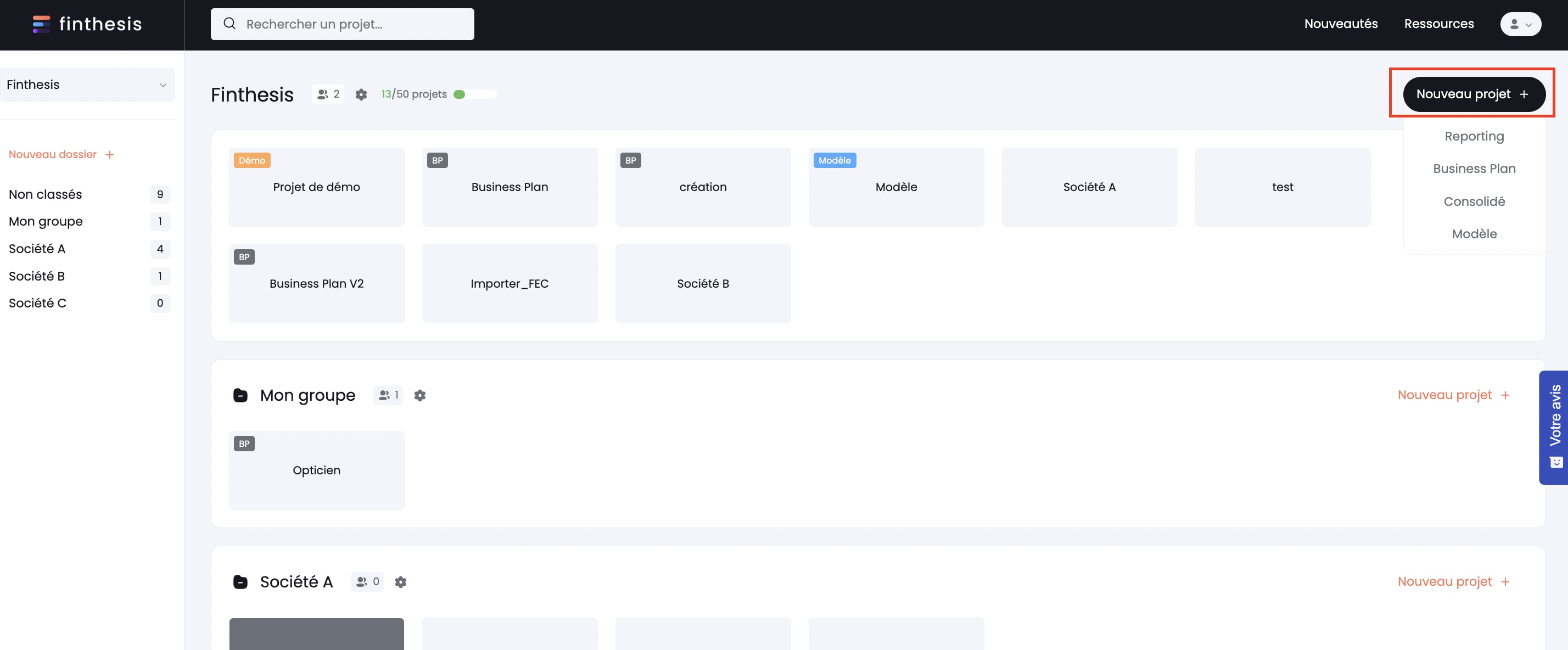The width and height of the screenshot is (1568, 650).
Task: Open the Société A project card
Action: click(x=1090, y=187)
